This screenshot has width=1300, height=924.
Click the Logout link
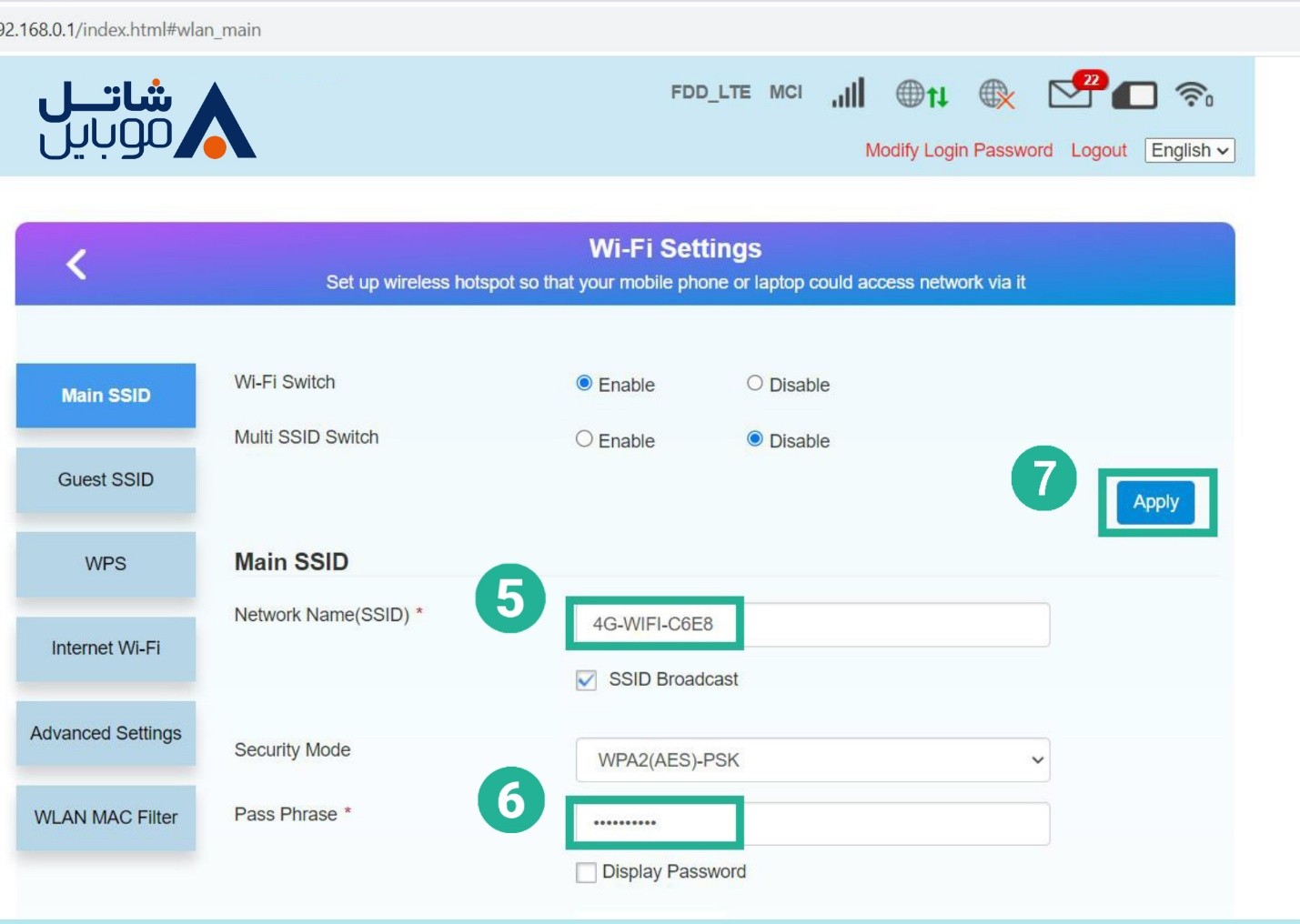[x=1098, y=150]
